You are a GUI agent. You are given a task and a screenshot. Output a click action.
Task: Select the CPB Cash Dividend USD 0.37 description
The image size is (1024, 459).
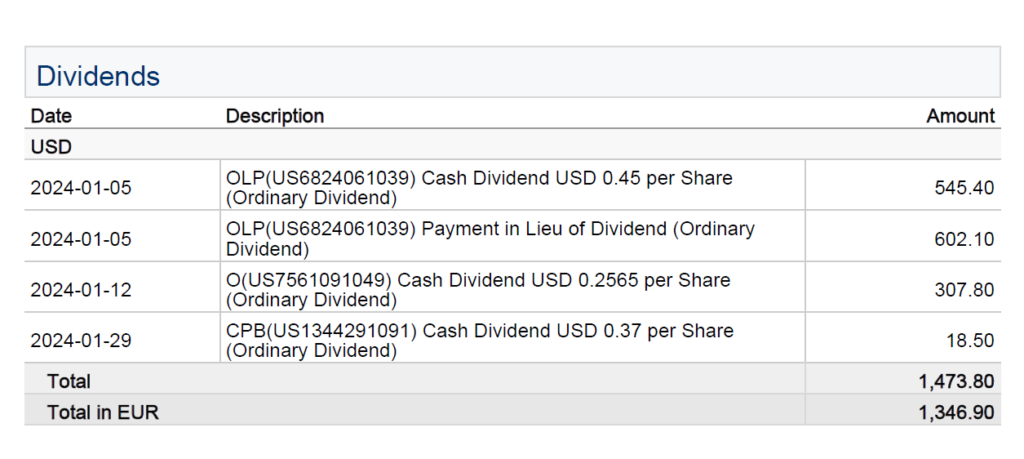click(x=479, y=340)
